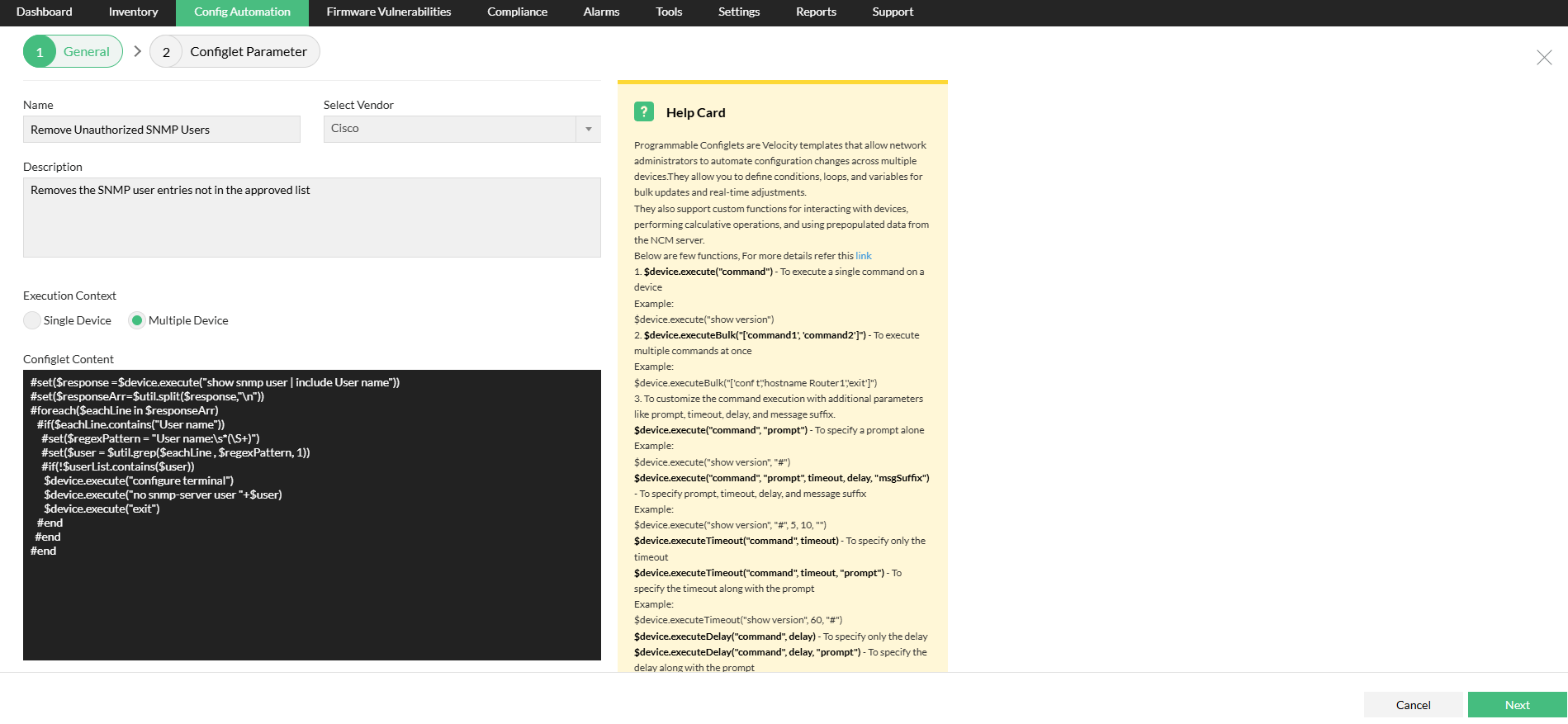Viewport: 1568px width, 724px height.
Task: Select Multiple Device execution context
Action: click(x=137, y=320)
